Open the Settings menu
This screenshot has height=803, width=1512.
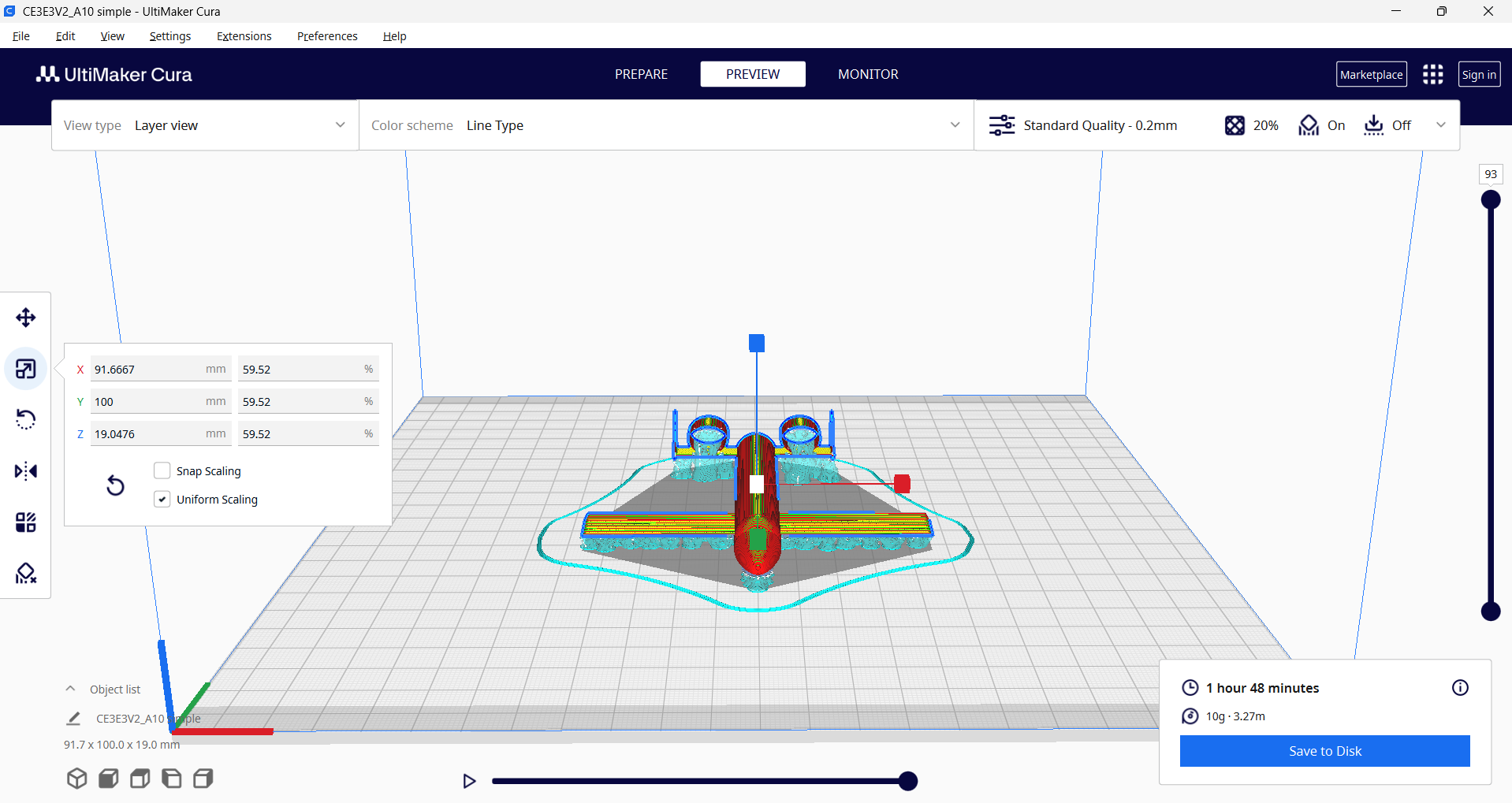point(170,36)
